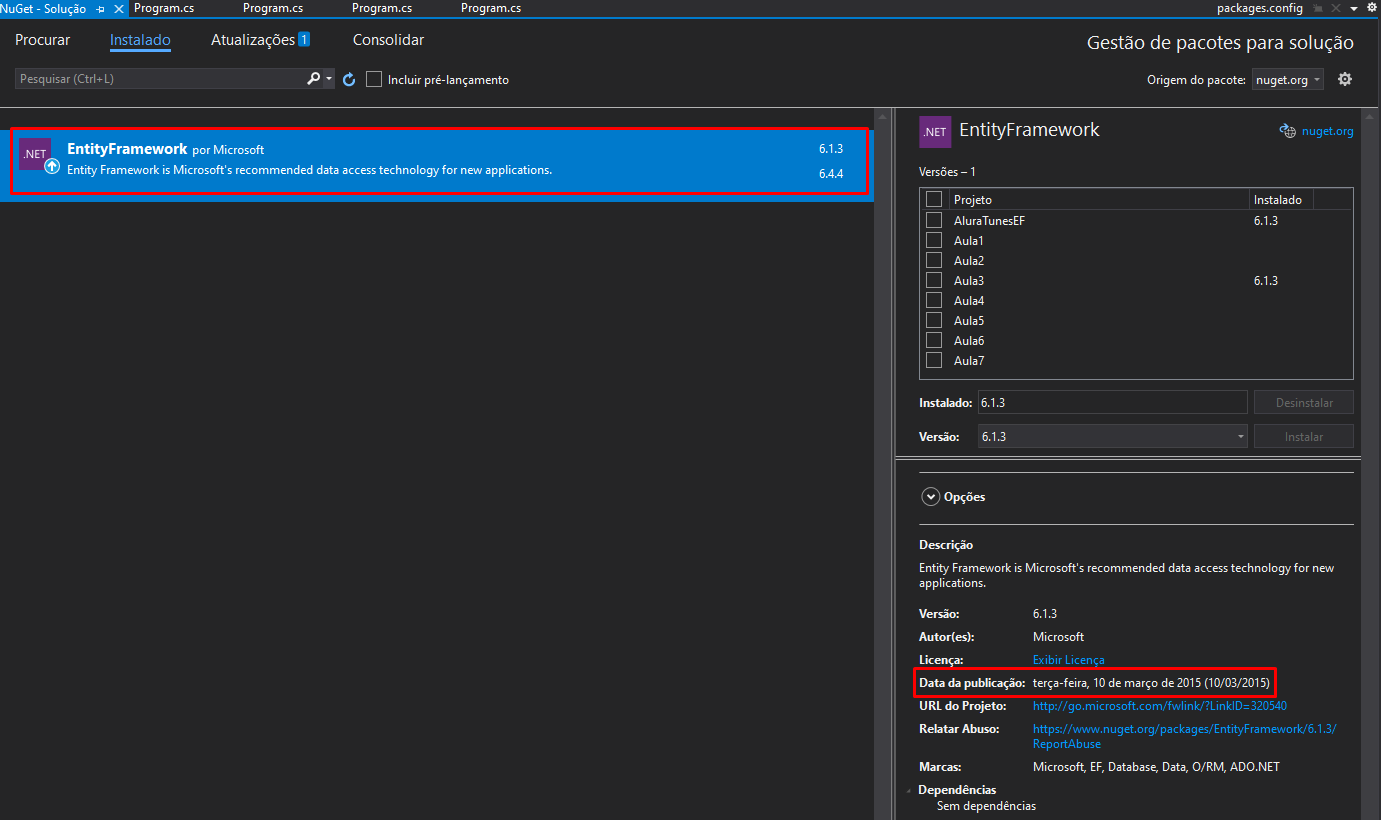This screenshot has height=820, width=1381.
Task: Go to the Consolidar tab
Action: (388, 40)
